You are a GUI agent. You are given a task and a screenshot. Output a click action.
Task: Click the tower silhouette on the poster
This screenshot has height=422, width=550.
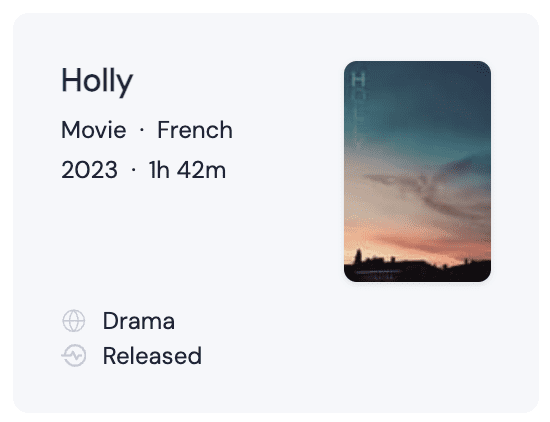pos(358,257)
